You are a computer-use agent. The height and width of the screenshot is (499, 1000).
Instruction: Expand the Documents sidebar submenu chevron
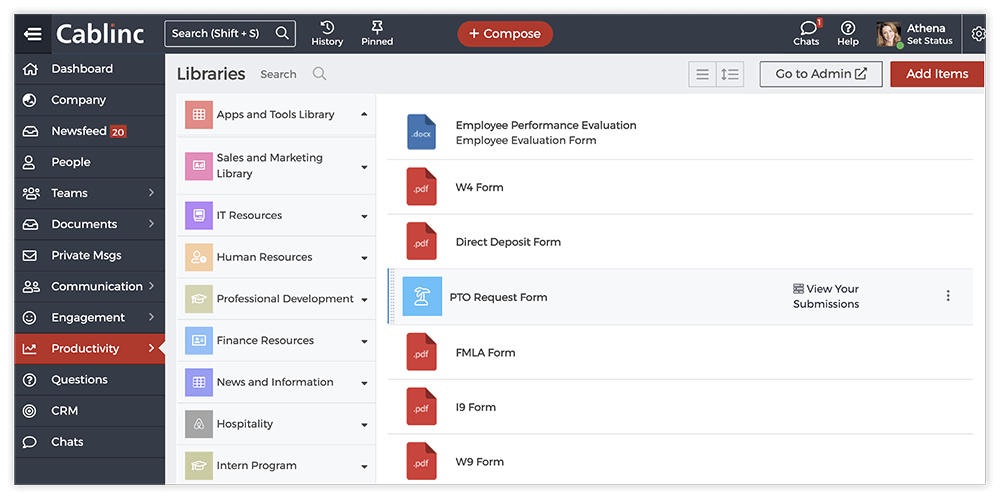tap(151, 224)
